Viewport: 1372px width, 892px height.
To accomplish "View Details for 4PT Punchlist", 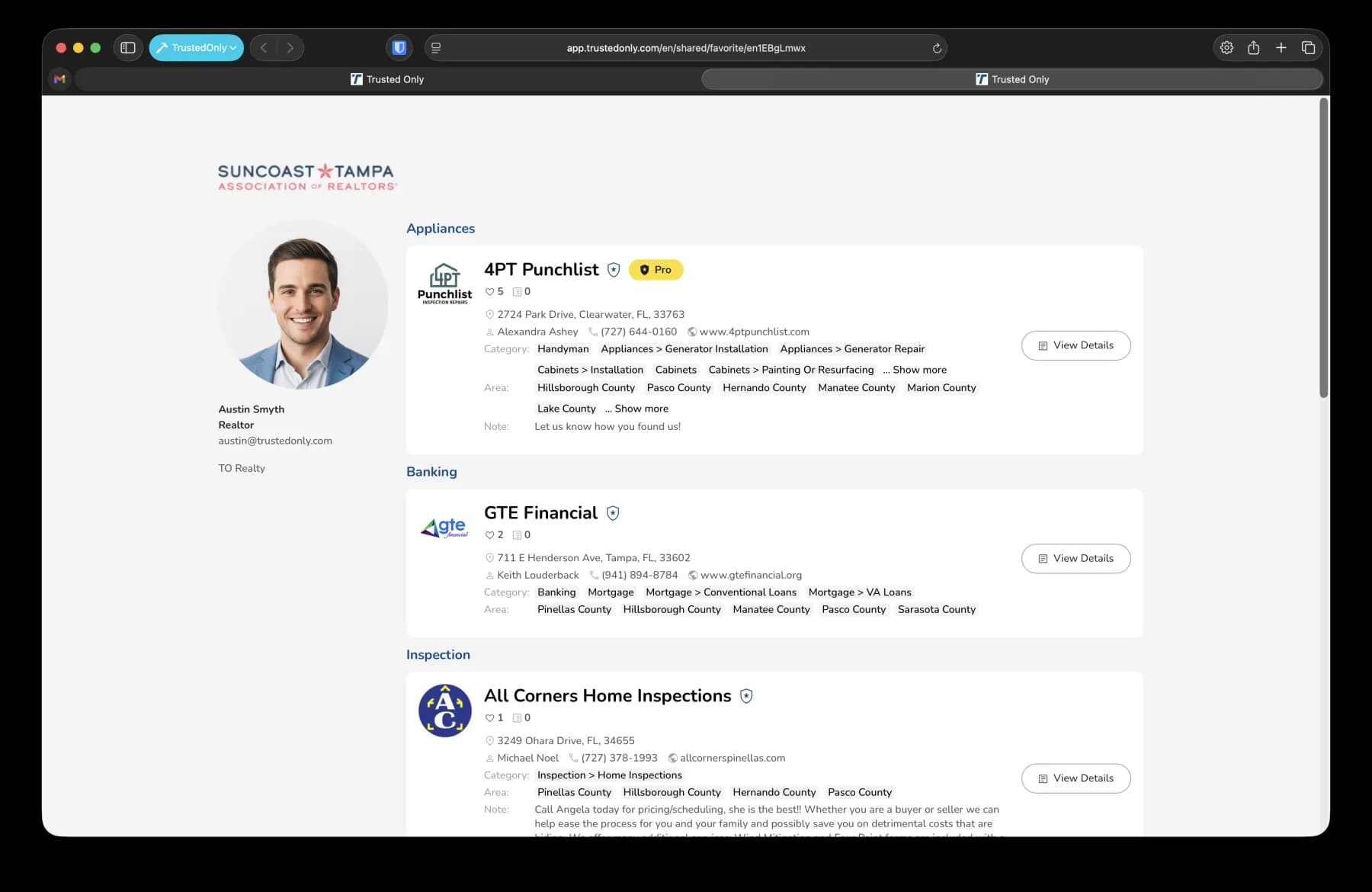I will [x=1075, y=345].
